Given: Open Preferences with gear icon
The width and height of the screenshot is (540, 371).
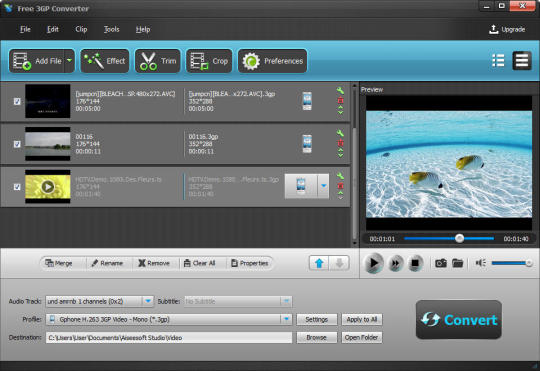Looking at the screenshot, I should [x=272, y=61].
